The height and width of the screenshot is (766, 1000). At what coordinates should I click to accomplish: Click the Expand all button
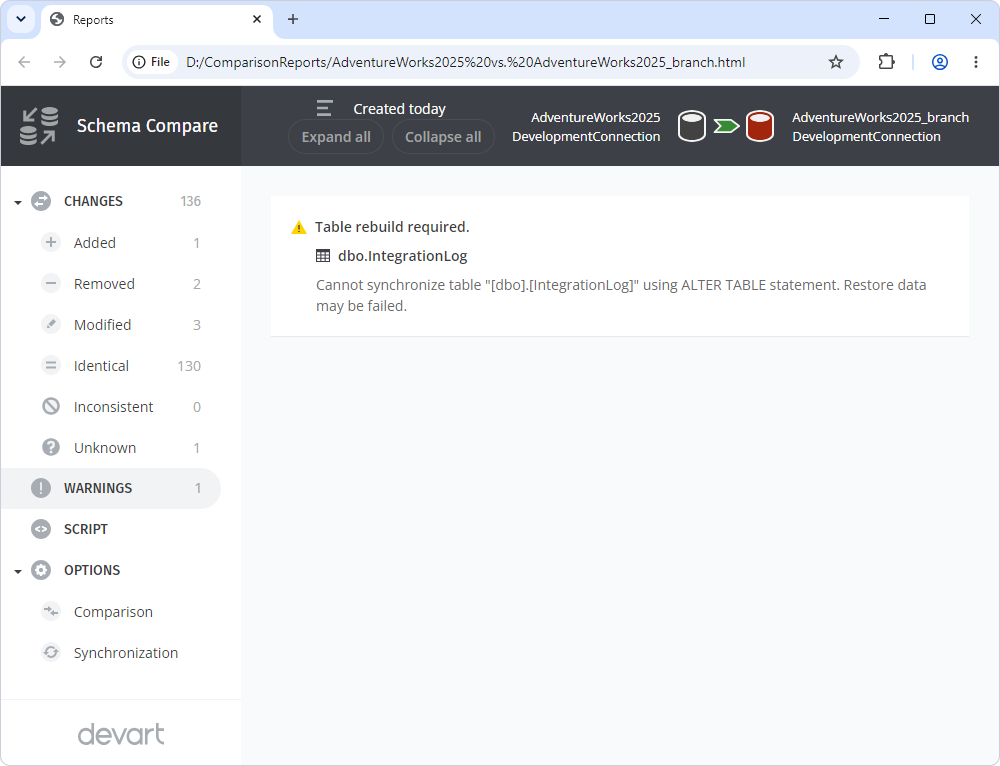click(x=336, y=136)
